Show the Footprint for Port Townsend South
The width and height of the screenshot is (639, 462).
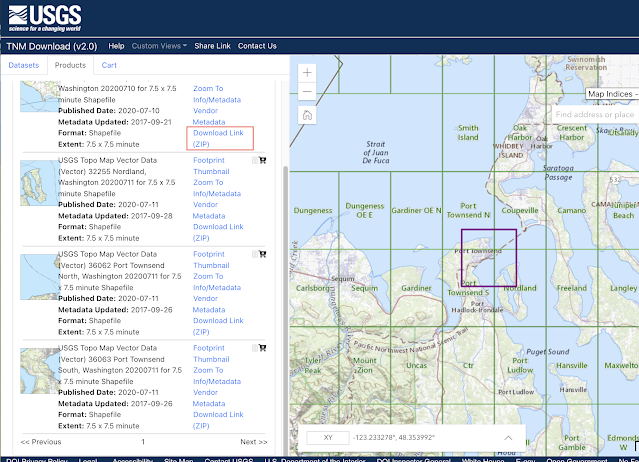tap(209, 348)
